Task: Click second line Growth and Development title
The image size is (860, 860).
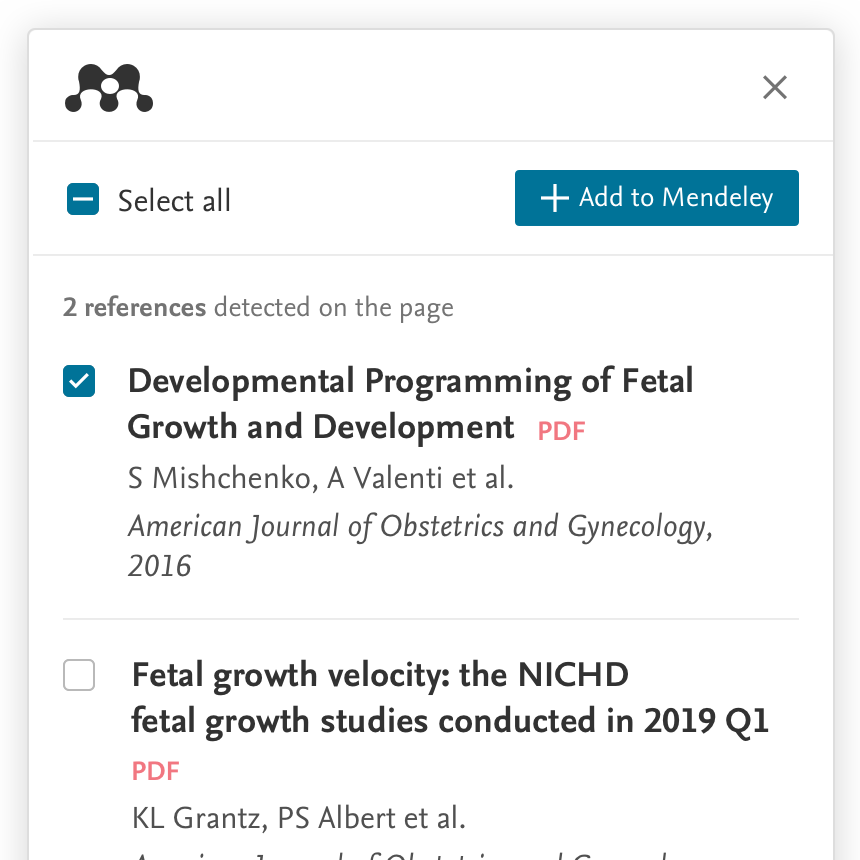Action: pos(321,427)
